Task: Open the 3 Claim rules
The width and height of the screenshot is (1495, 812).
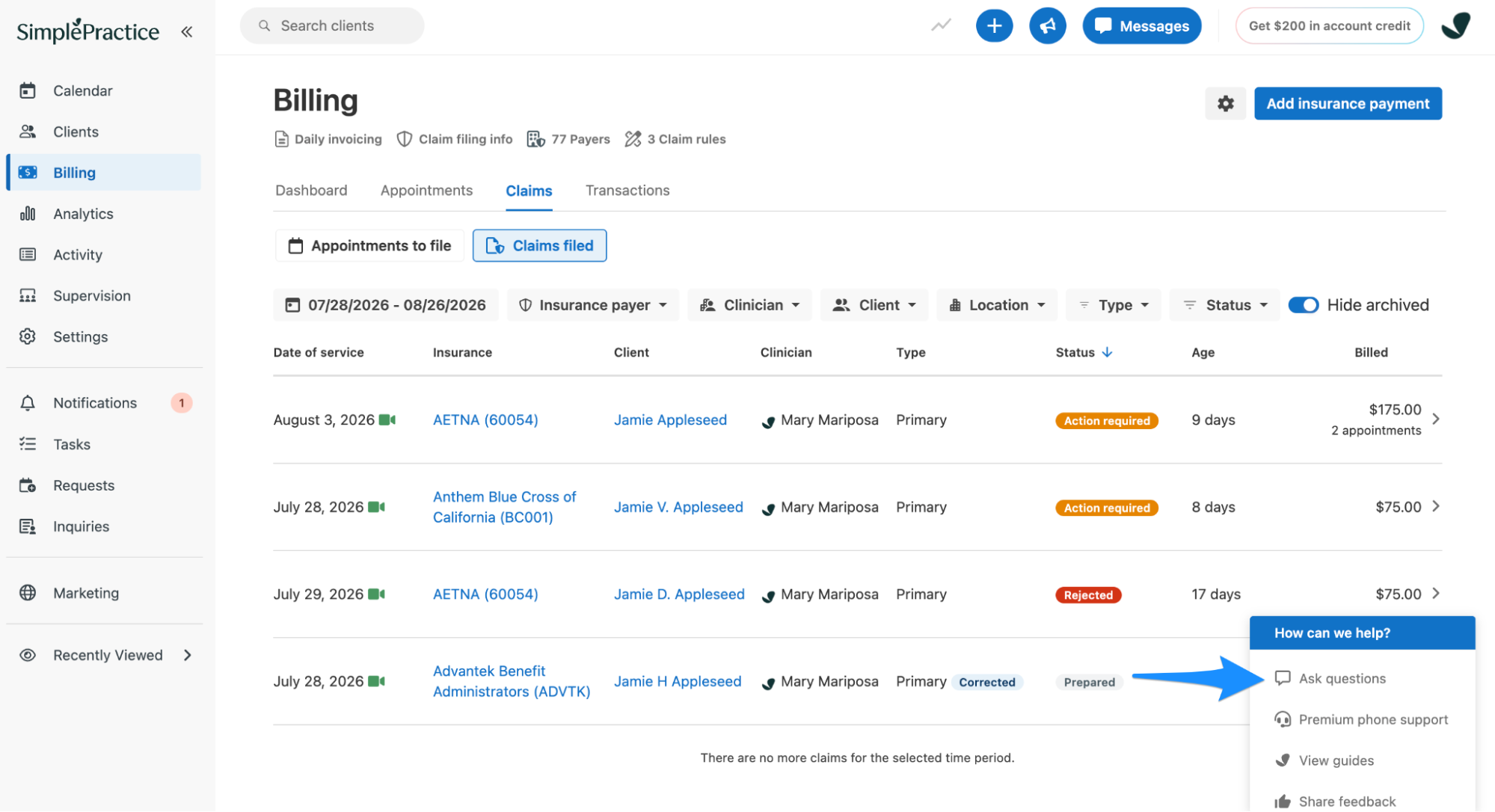Action: [x=675, y=139]
